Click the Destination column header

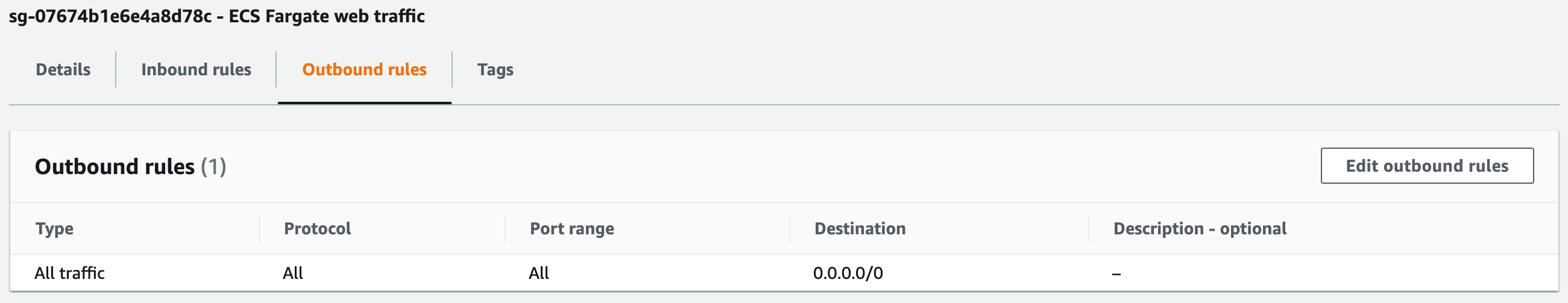860,229
